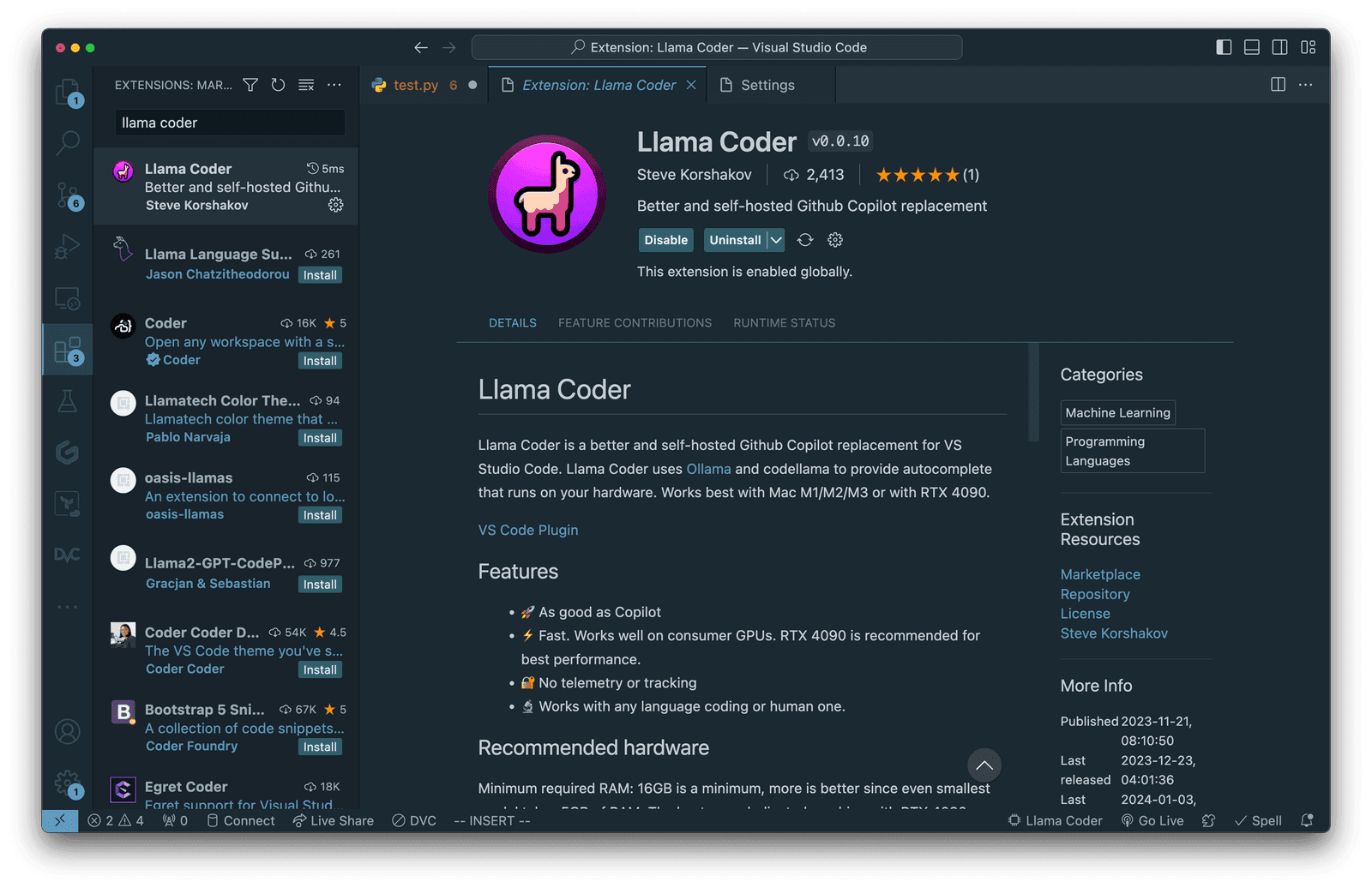Install the Llama Language Support extension
This screenshot has width=1372, height=888.
320,275
